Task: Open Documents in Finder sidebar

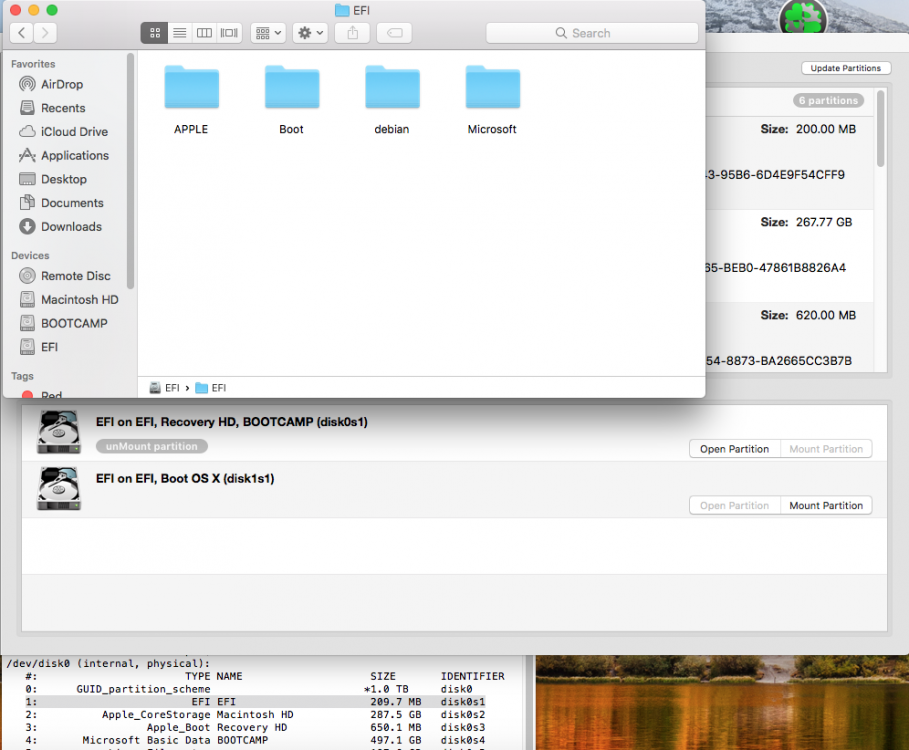Action: pos(72,203)
